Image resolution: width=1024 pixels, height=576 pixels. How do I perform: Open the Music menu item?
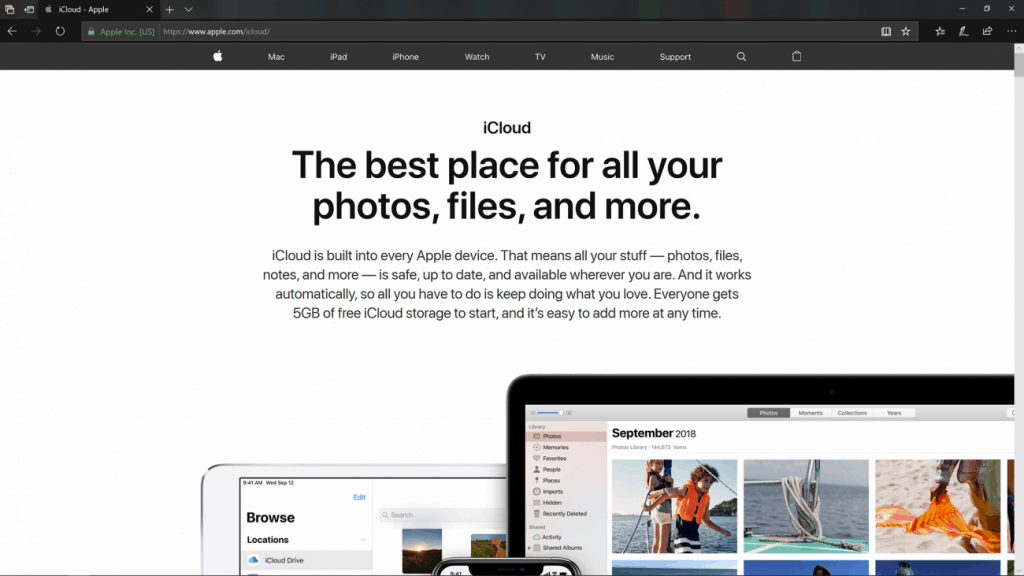(602, 57)
